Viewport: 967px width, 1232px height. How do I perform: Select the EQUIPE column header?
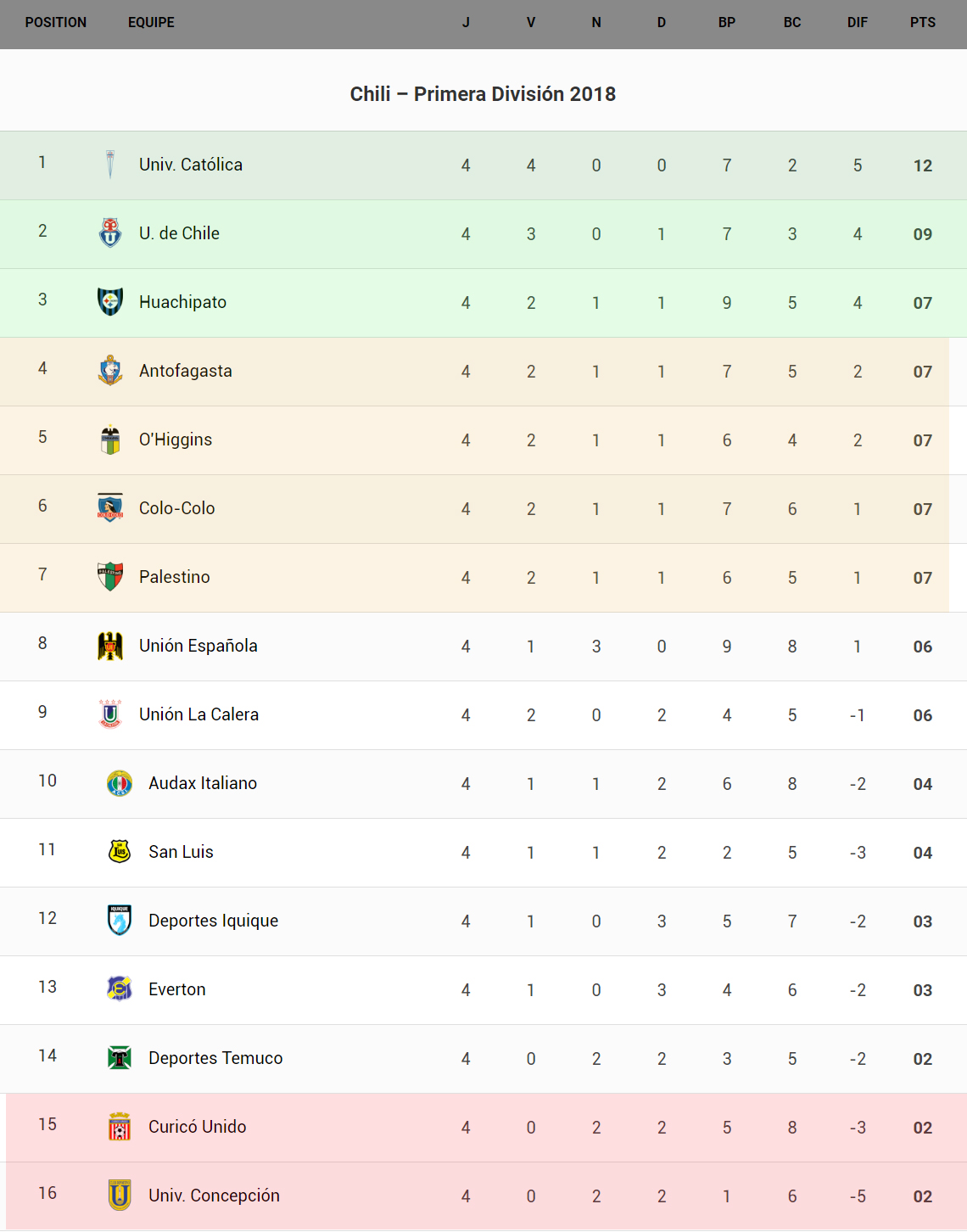(151, 23)
